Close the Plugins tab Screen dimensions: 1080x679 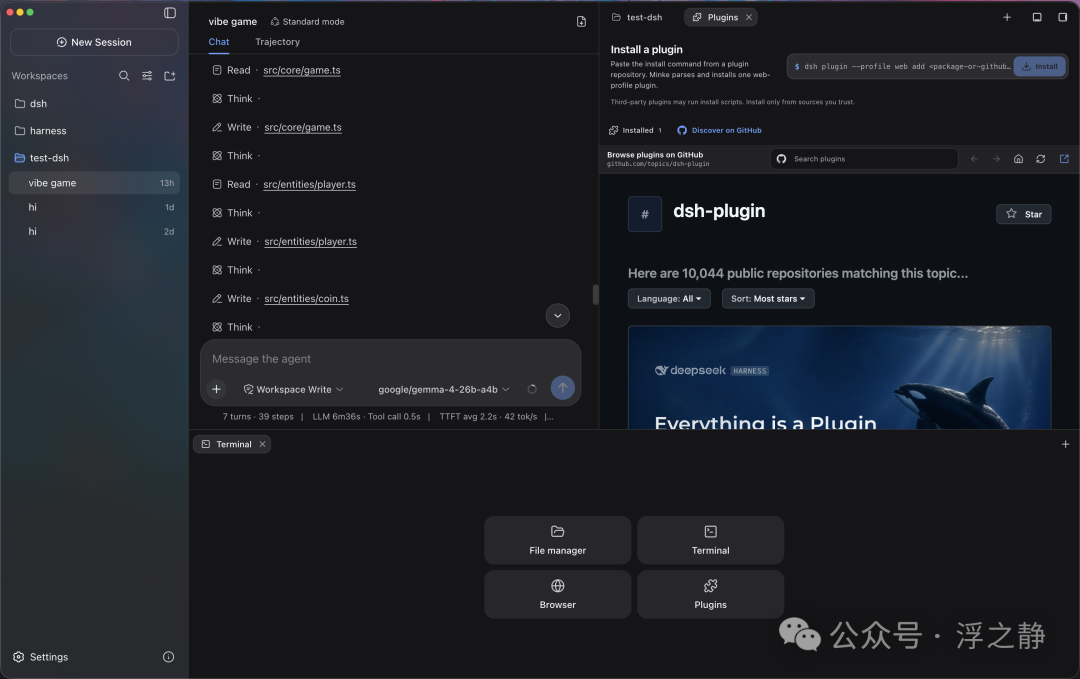(x=749, y=17)
